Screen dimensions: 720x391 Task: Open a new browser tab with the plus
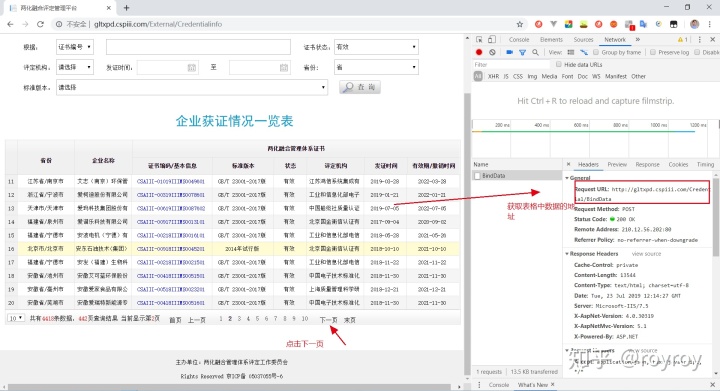(127, 8)
